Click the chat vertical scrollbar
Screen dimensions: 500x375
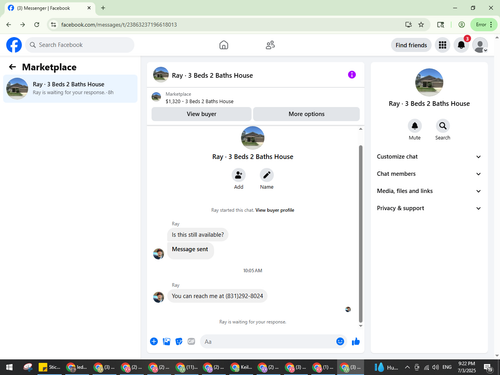pos(360,233)
